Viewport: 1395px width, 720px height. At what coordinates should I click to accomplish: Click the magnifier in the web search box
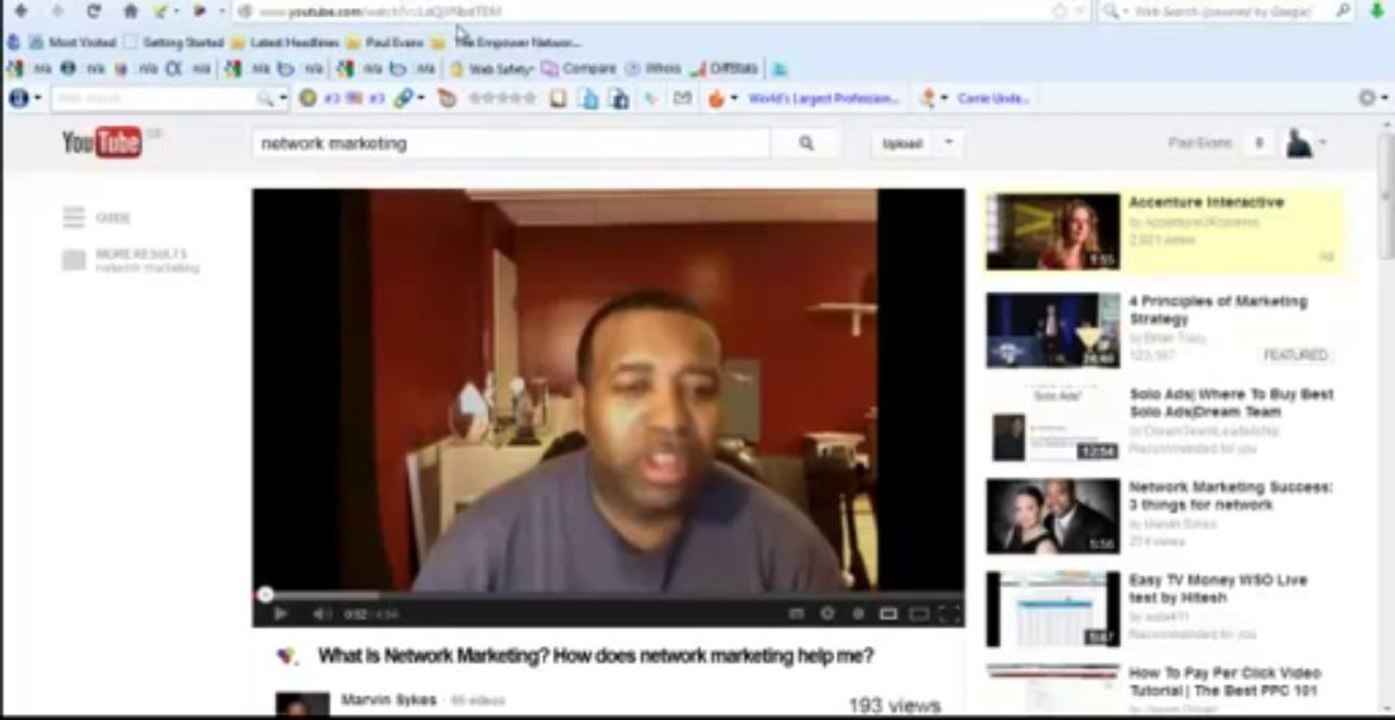(x=1344, y=11)
